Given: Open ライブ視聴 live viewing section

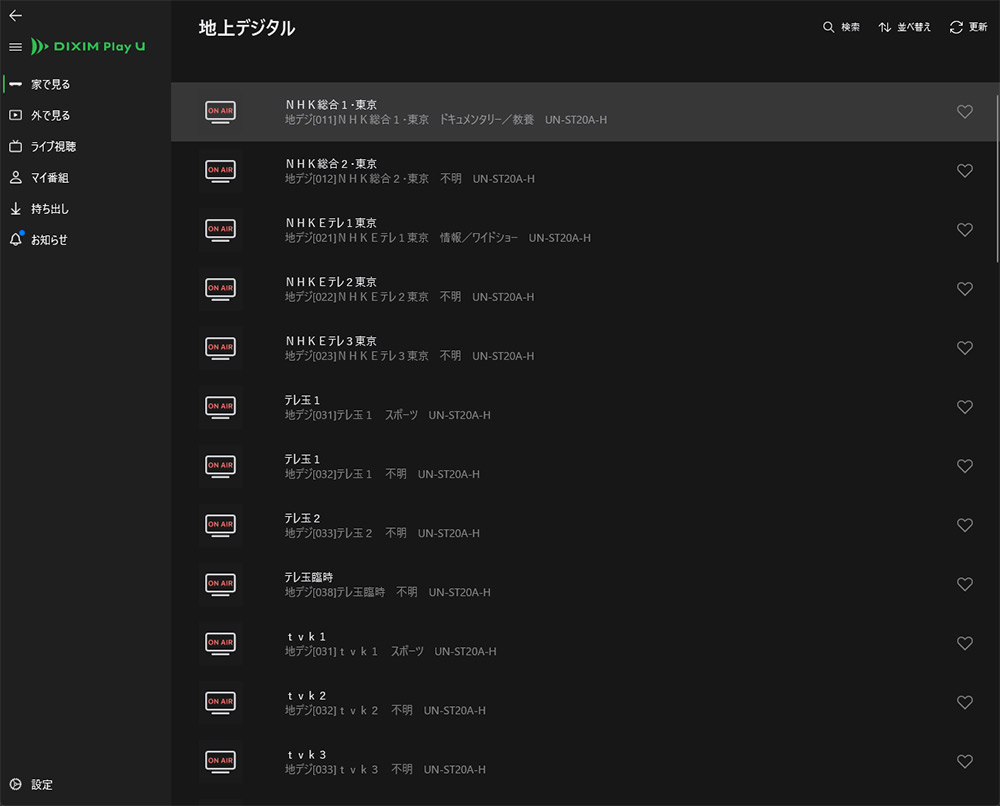Looking at the screenshot, I should 53,147.
